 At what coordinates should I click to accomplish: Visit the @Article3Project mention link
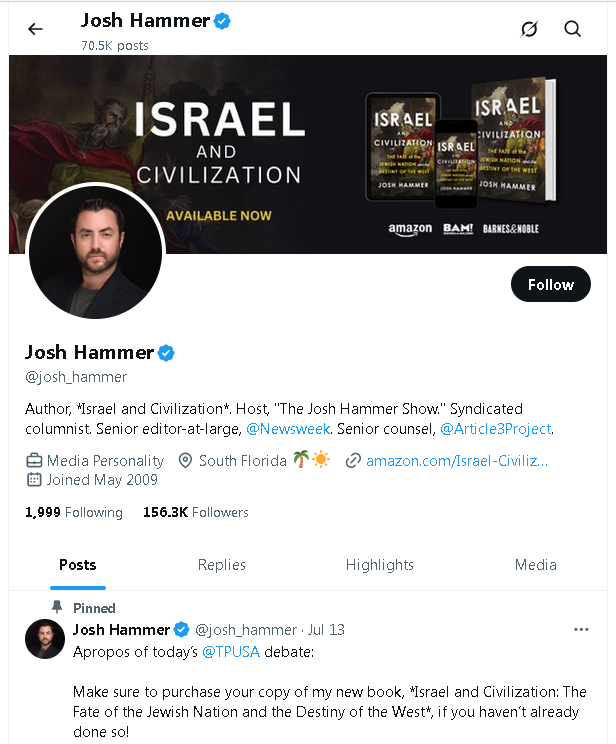496,429
